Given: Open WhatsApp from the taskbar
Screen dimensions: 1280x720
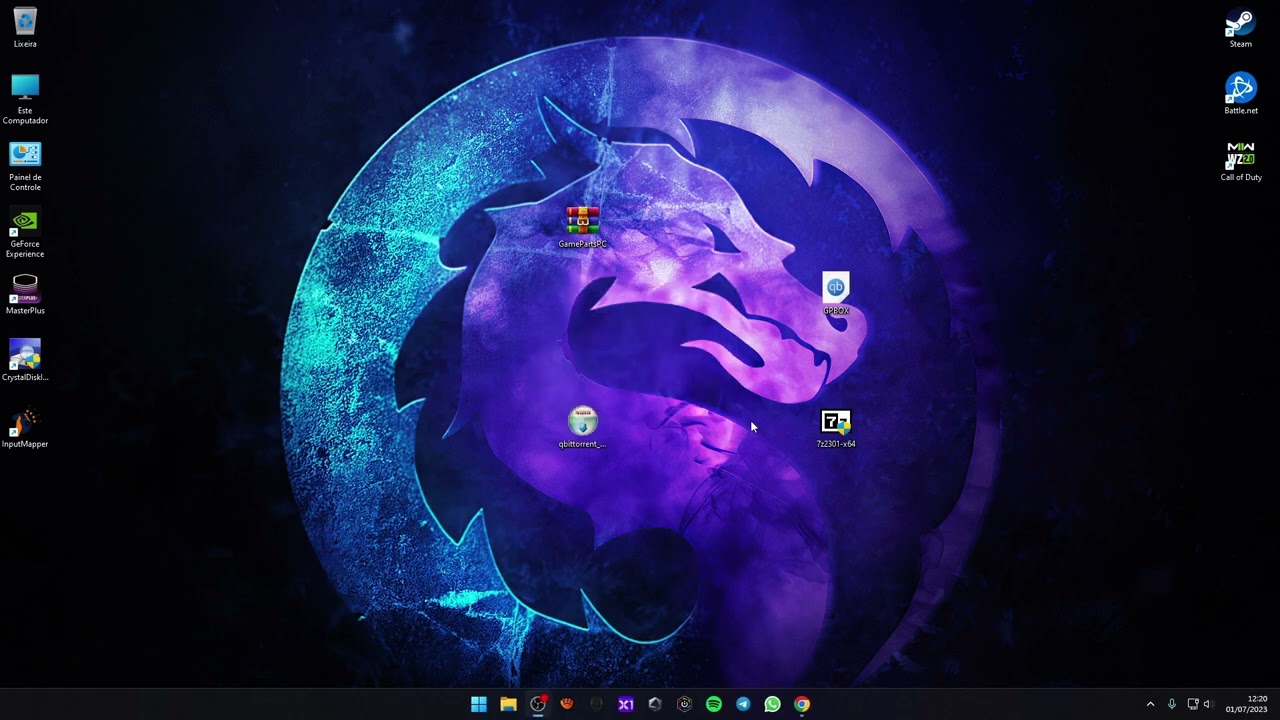Looking at the screenshot, I should (x=772, y=704).
